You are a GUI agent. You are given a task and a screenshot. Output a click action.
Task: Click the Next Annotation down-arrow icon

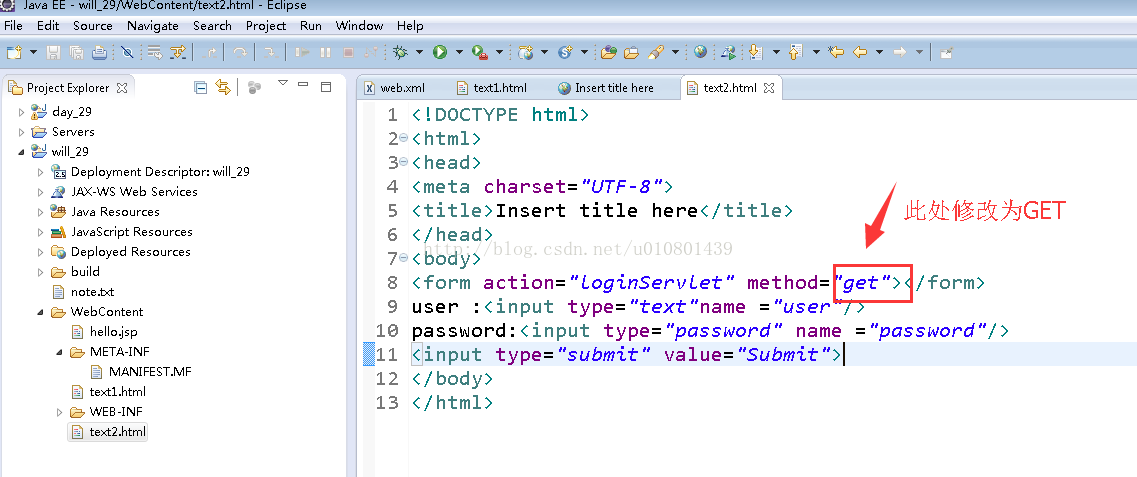pos(756,52)
